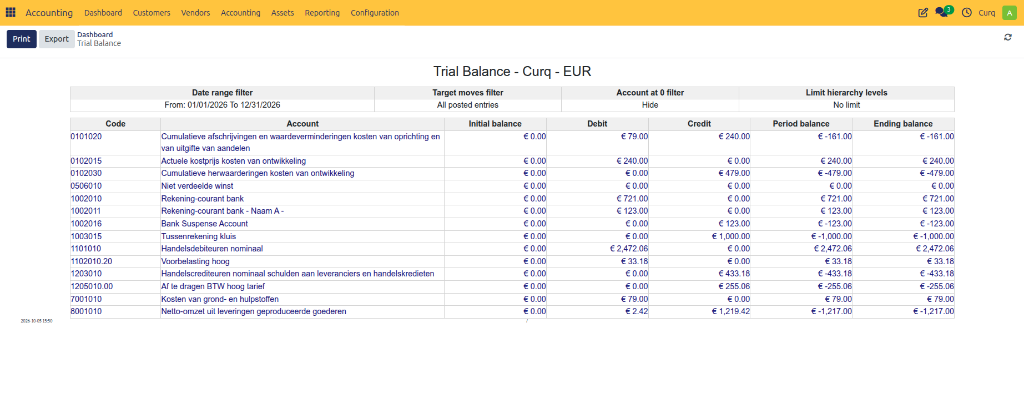Open the Assets menu
The width and height of the screenshot is (1024, 406).
point(282,13)
